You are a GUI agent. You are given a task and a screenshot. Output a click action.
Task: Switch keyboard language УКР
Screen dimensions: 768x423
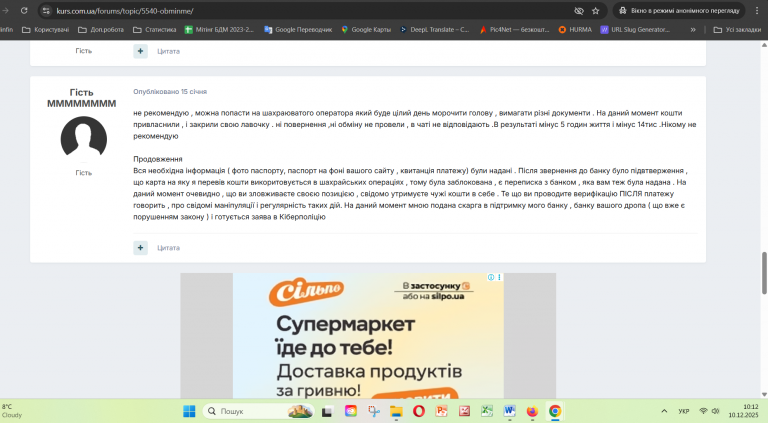[684, 411]
